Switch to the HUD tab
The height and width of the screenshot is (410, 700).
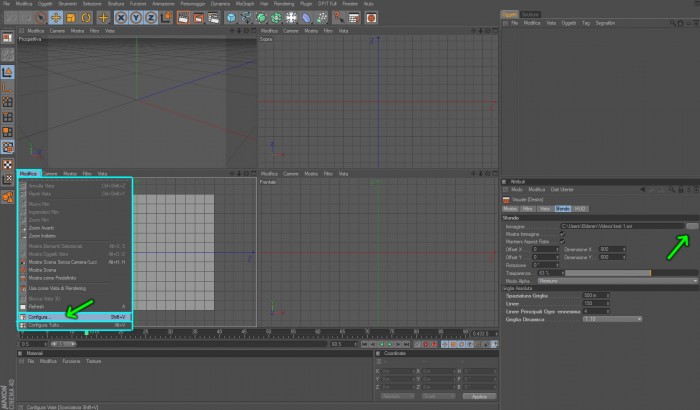click(x=580, y=209)
